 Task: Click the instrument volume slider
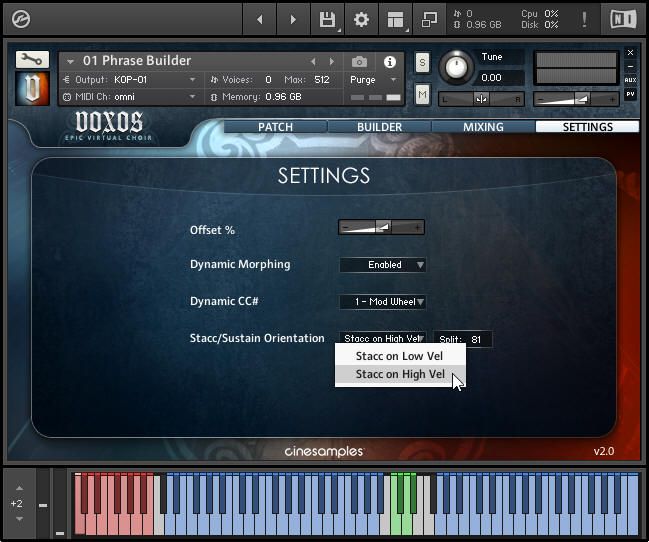click(576, 99)
